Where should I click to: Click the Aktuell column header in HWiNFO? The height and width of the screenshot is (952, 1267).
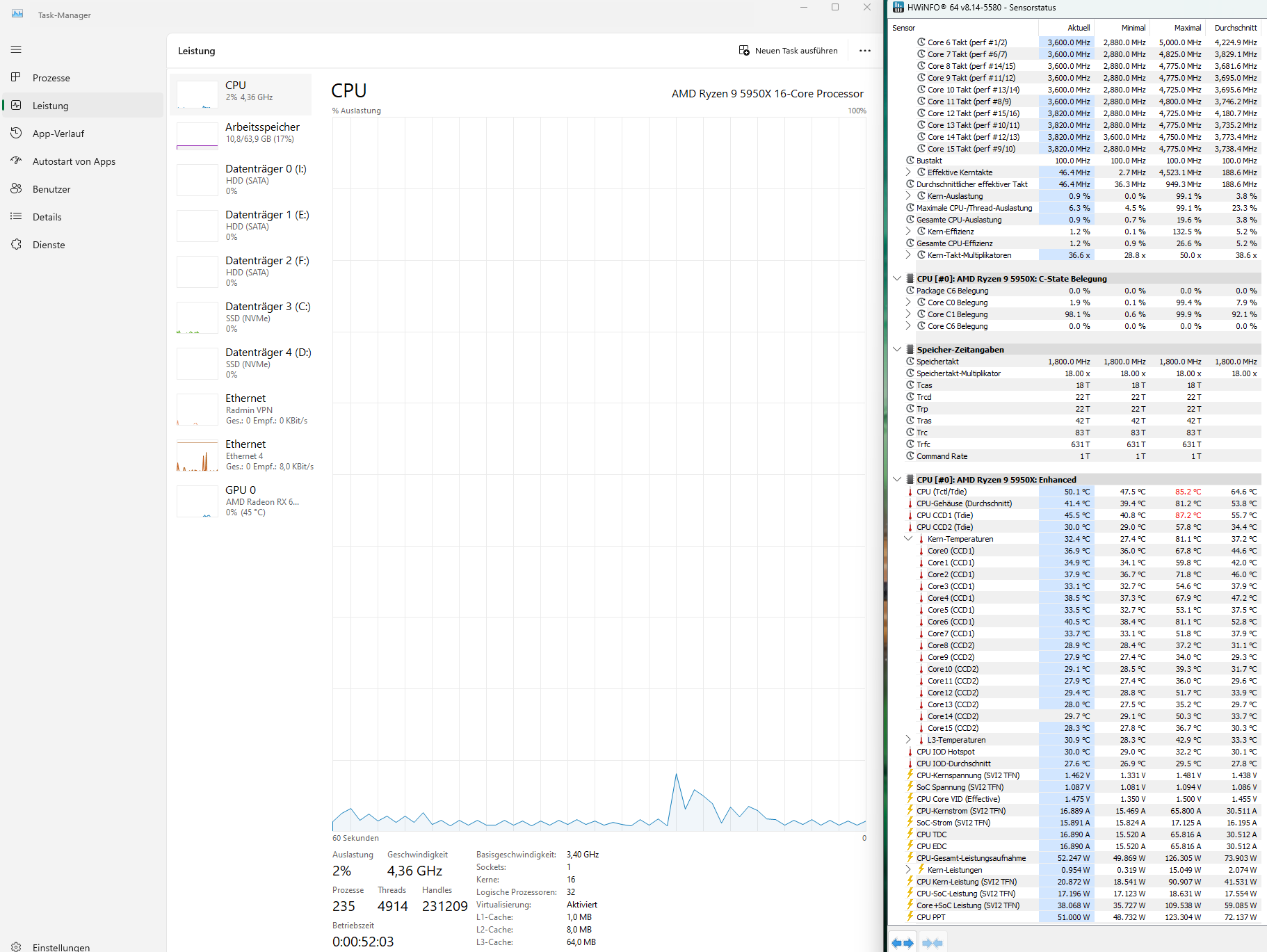pos(1066,28)
